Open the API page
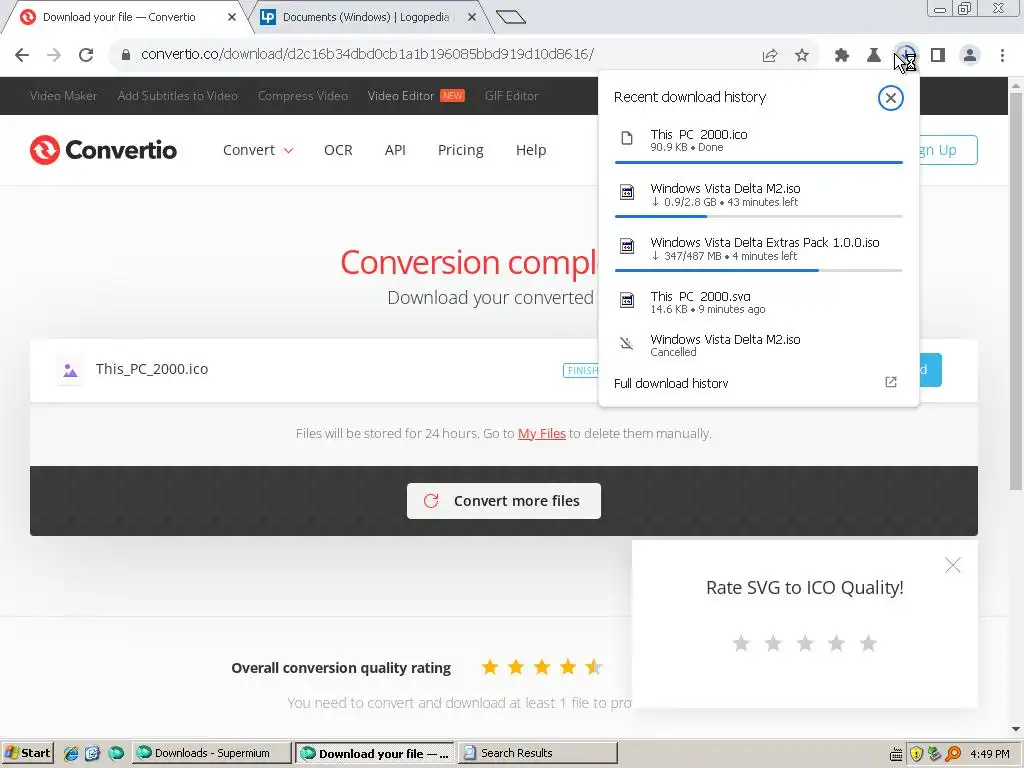This screenshot has width=1024, height=768. point(395,150)
